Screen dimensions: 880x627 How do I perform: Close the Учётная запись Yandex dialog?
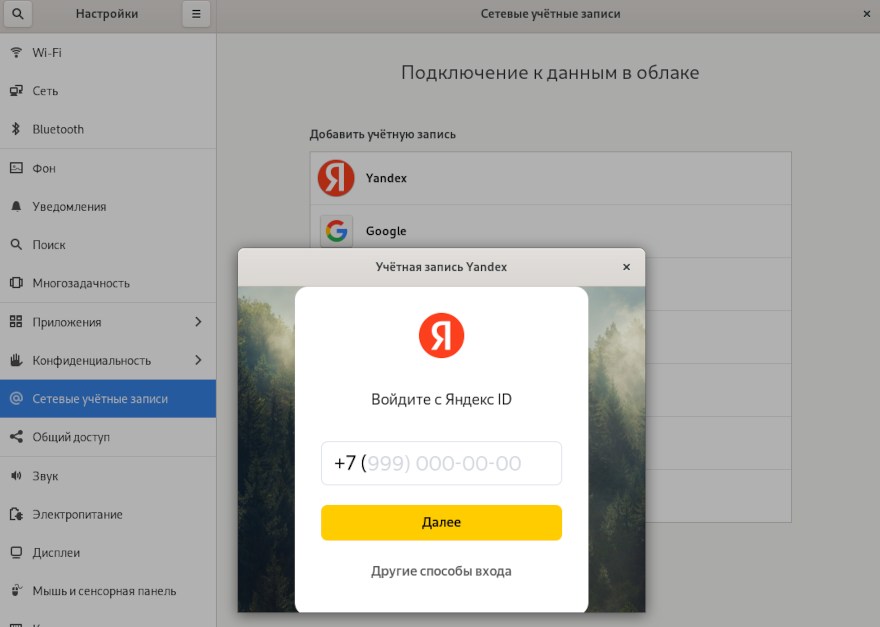626,267
